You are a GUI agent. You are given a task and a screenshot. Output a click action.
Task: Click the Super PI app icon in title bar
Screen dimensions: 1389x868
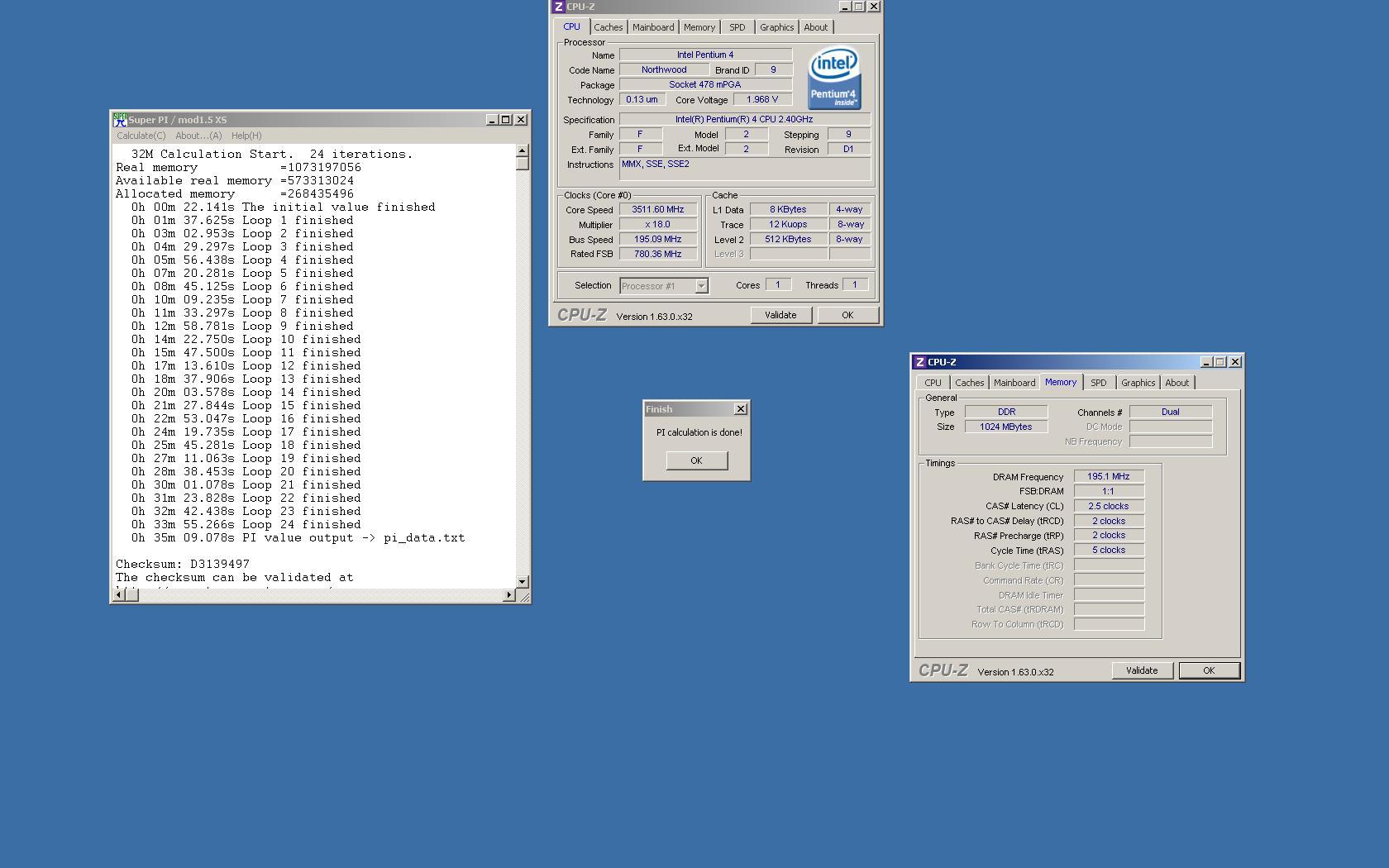pos(120,120)
